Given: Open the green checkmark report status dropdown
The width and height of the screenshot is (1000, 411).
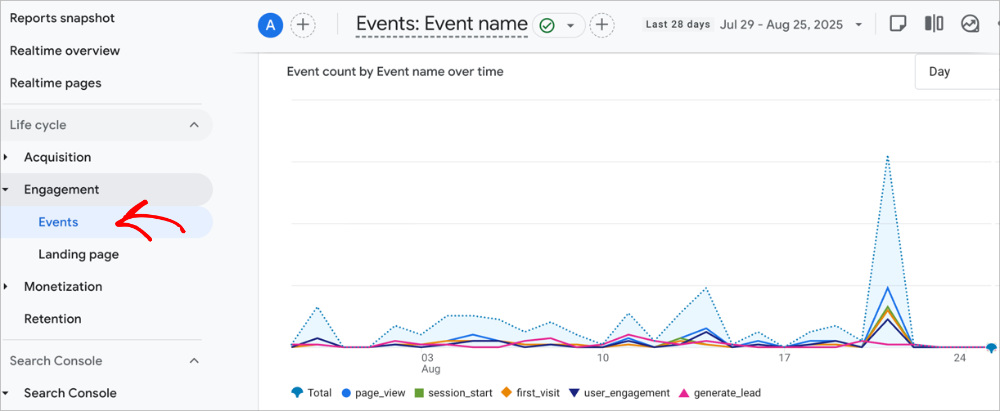Looking at the screenshot, I should point(558,26).
